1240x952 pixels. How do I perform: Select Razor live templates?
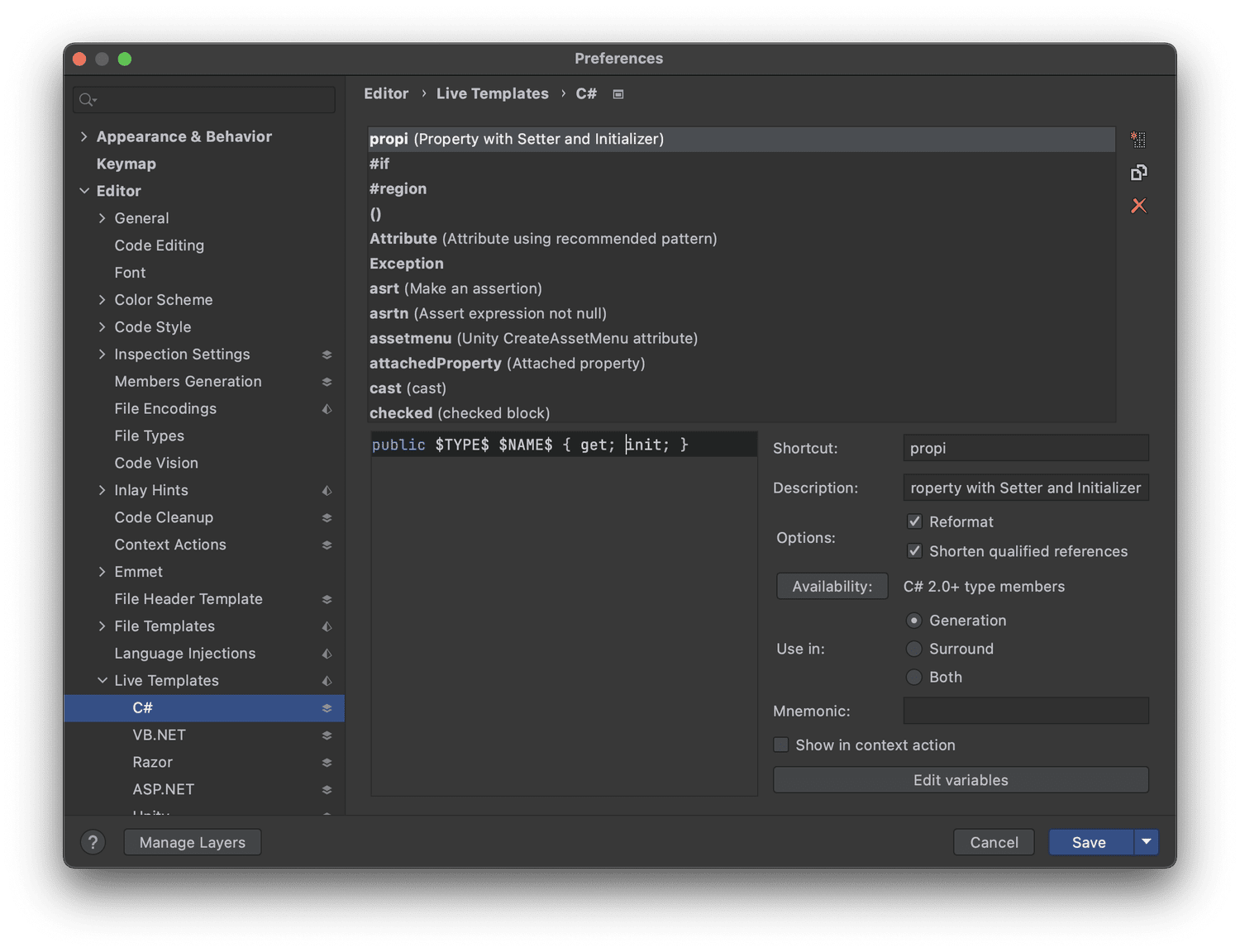153,763
